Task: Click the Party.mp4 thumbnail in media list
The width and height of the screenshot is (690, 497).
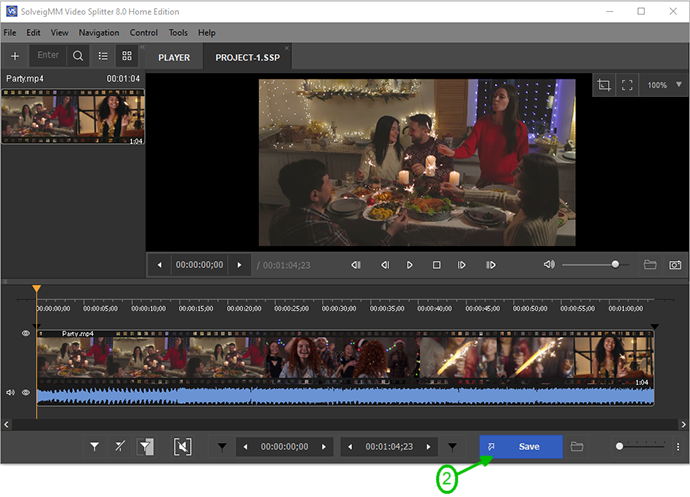Action: [73, 117]
